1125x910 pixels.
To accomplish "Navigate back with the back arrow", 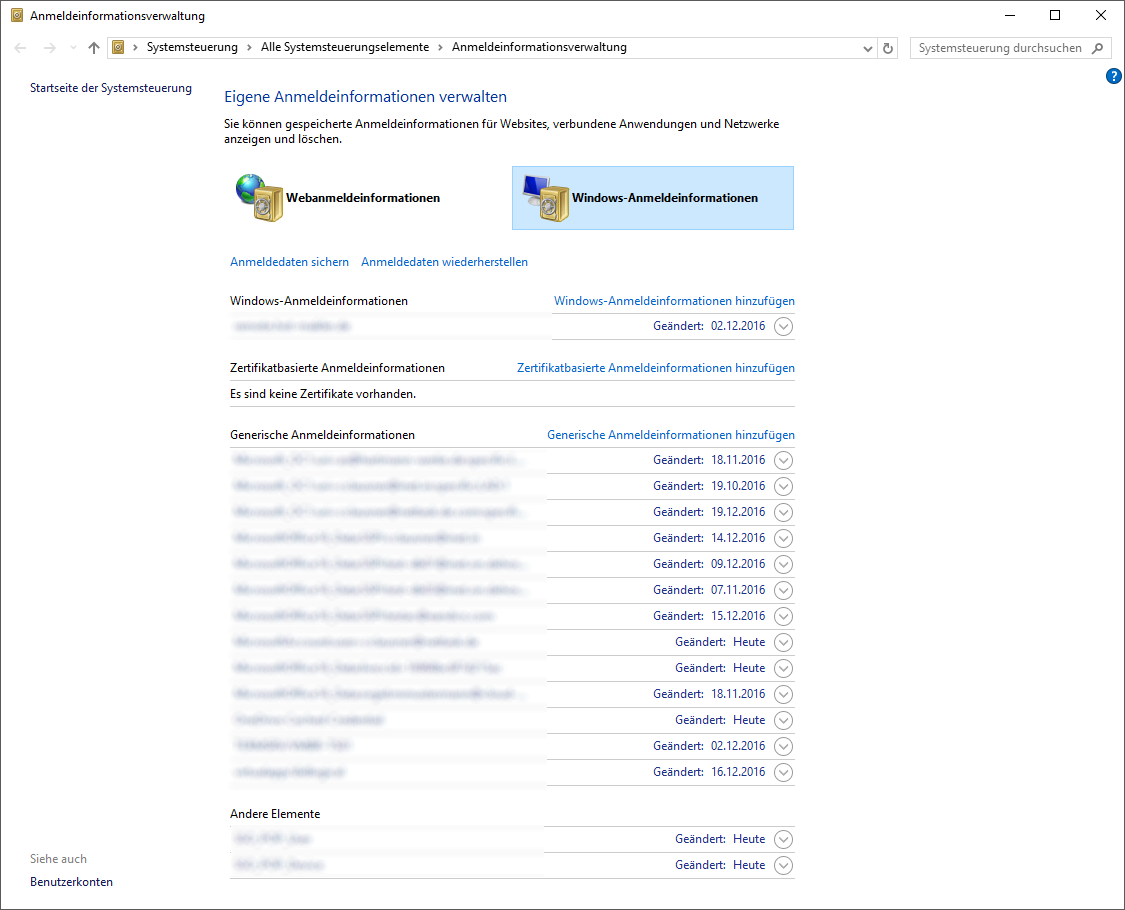I will [20, 48].
